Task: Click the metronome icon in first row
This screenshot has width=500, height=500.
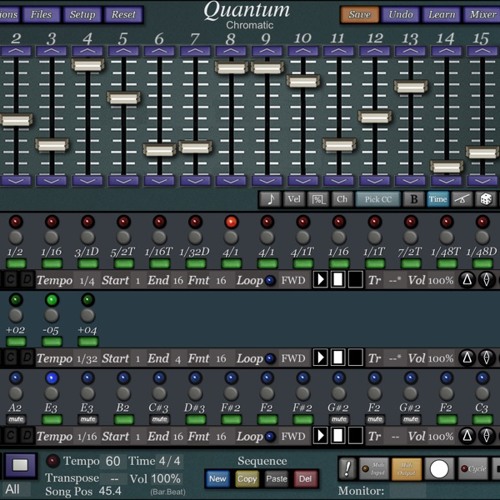Action: coord(467,280)
